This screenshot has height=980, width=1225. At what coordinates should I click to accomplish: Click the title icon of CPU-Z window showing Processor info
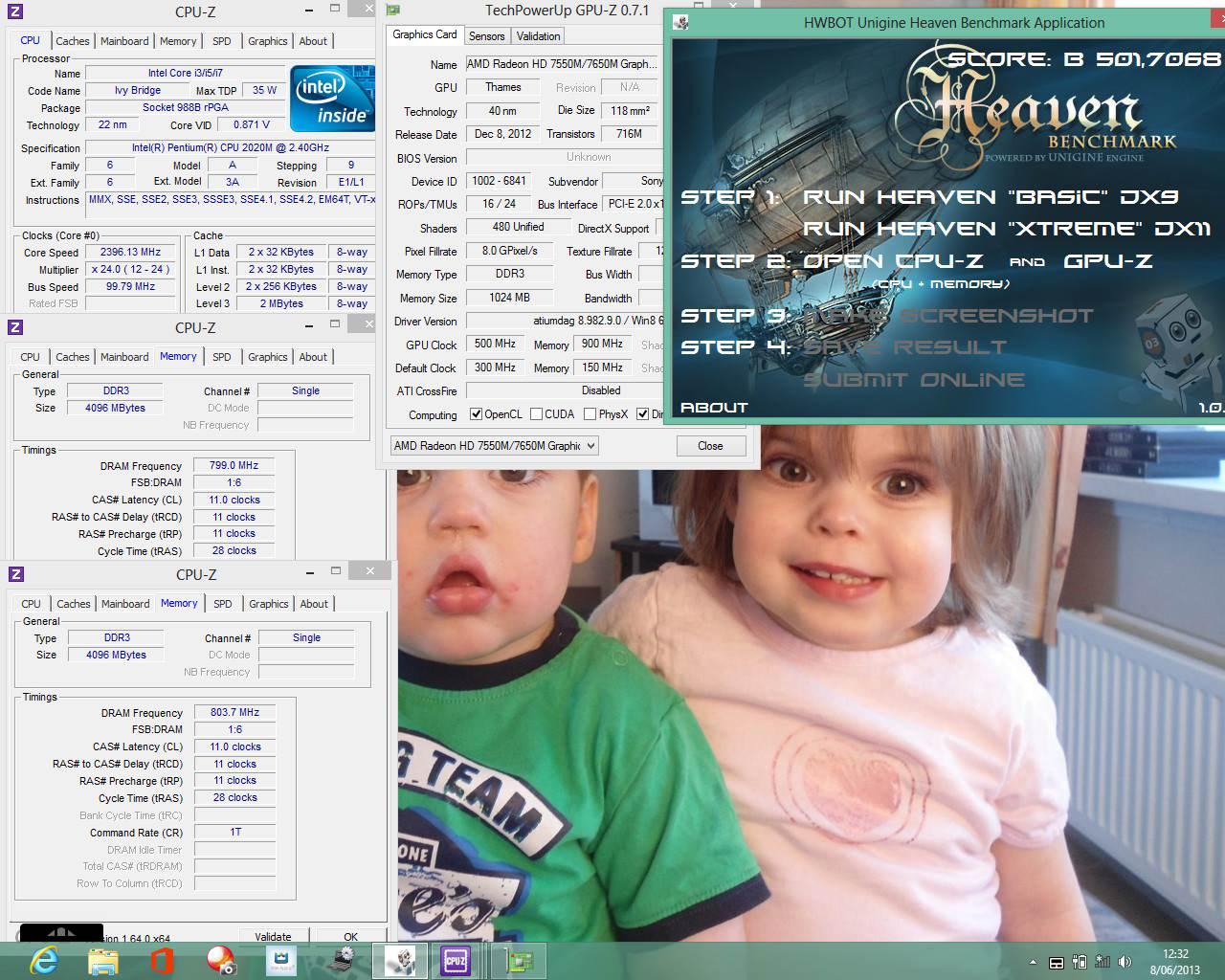pyautogui.click(x=15, y=11)
